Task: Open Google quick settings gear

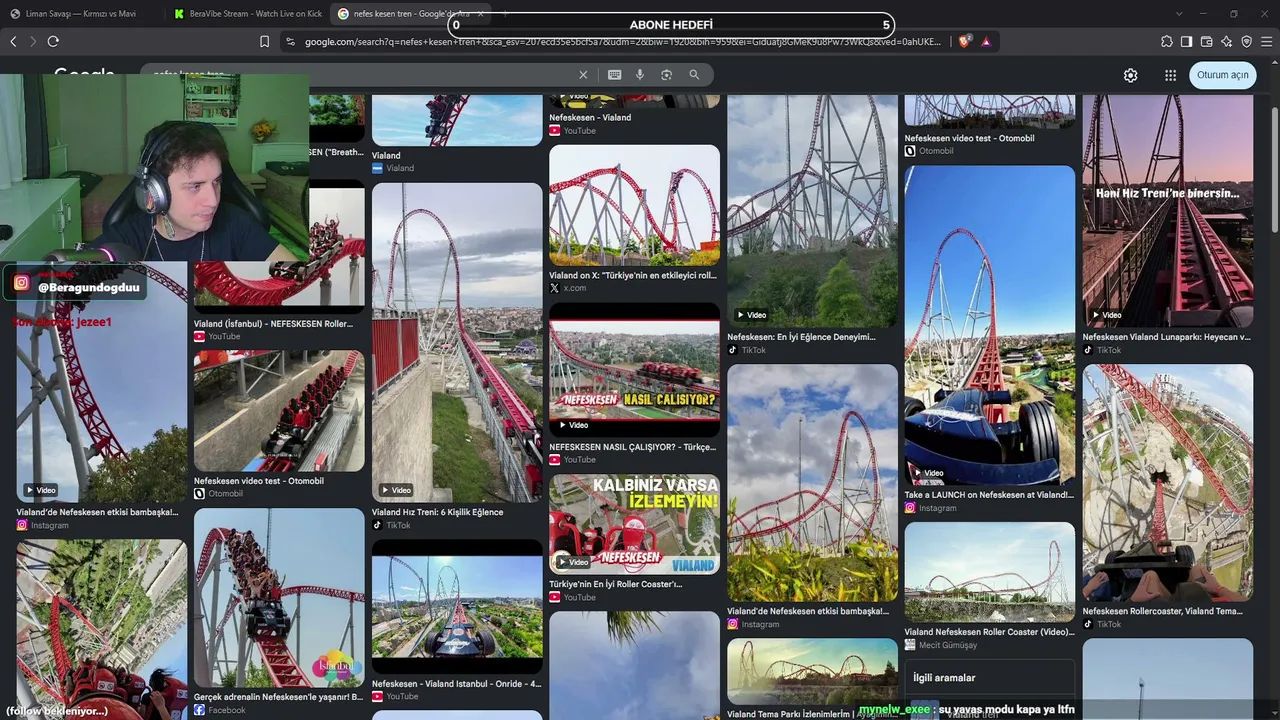Action: 1130,75
